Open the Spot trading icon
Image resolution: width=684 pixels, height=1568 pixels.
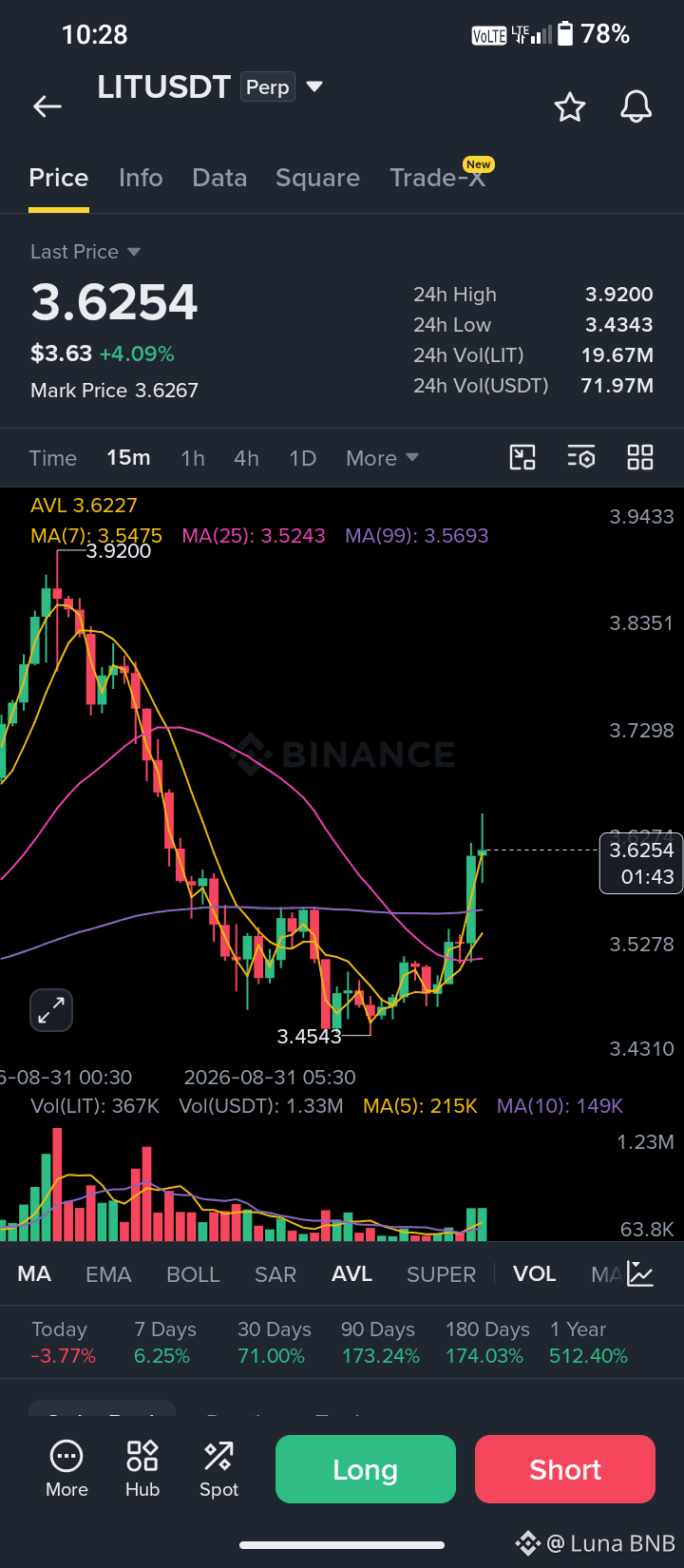(x=218, y=1468)
